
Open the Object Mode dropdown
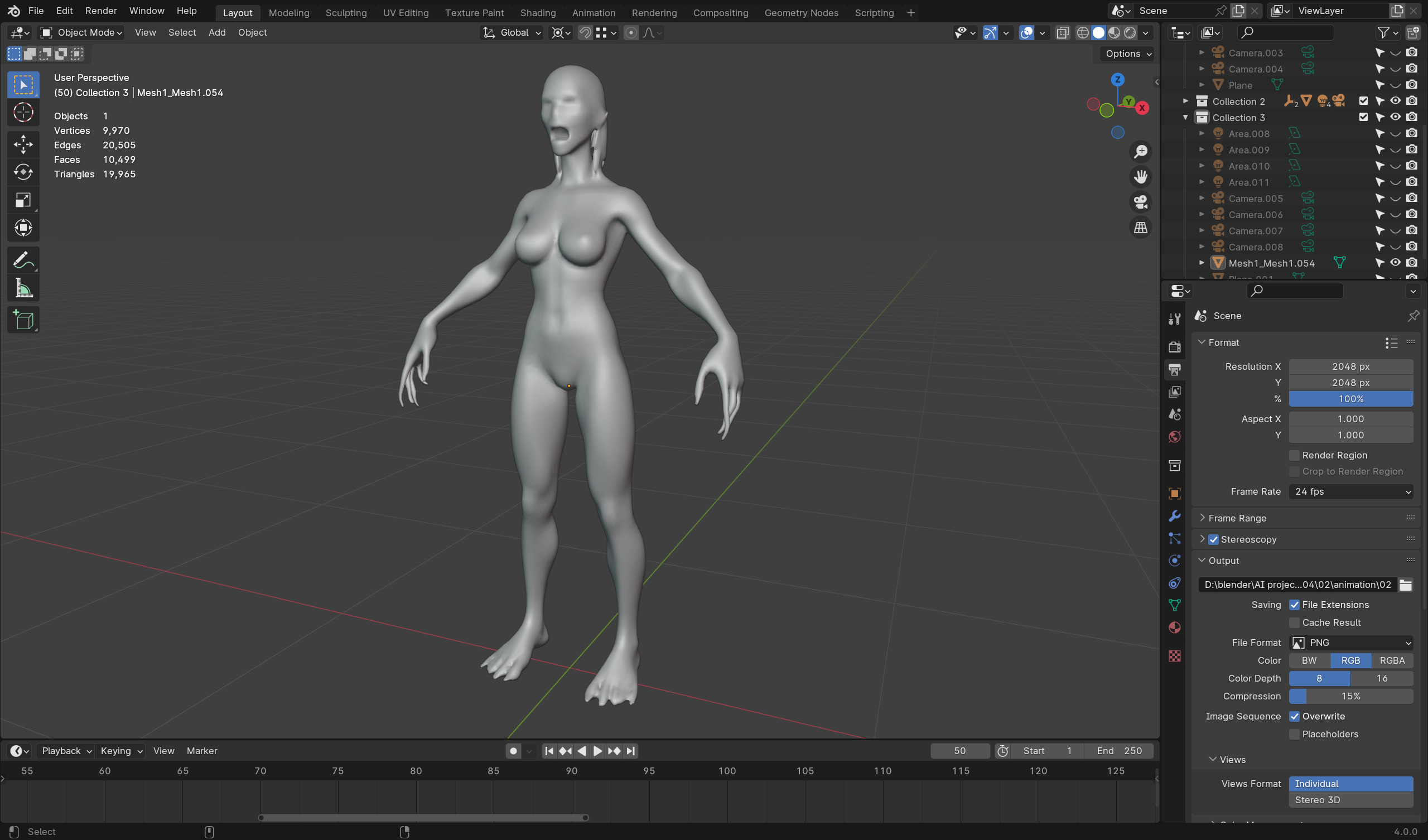tap(81, 33)
